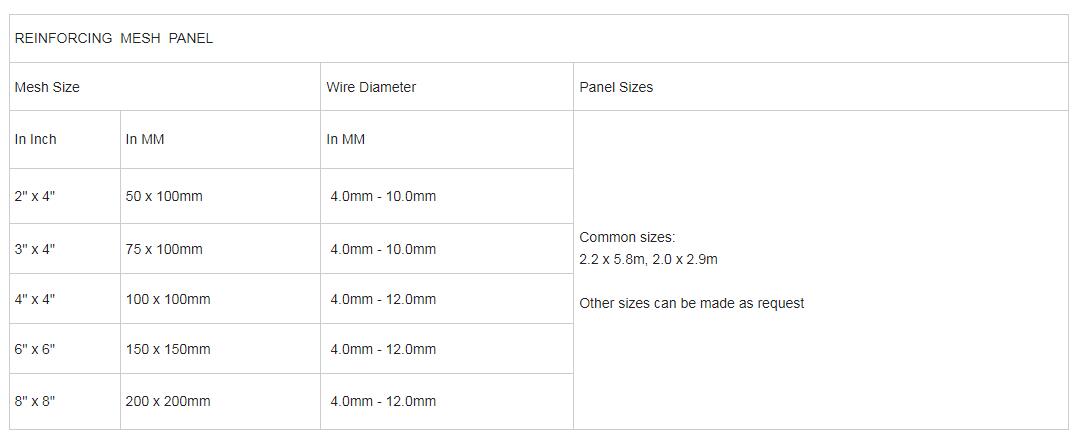
Task: Select the 8" x 8" inch cell
Action: pos(65,401)
